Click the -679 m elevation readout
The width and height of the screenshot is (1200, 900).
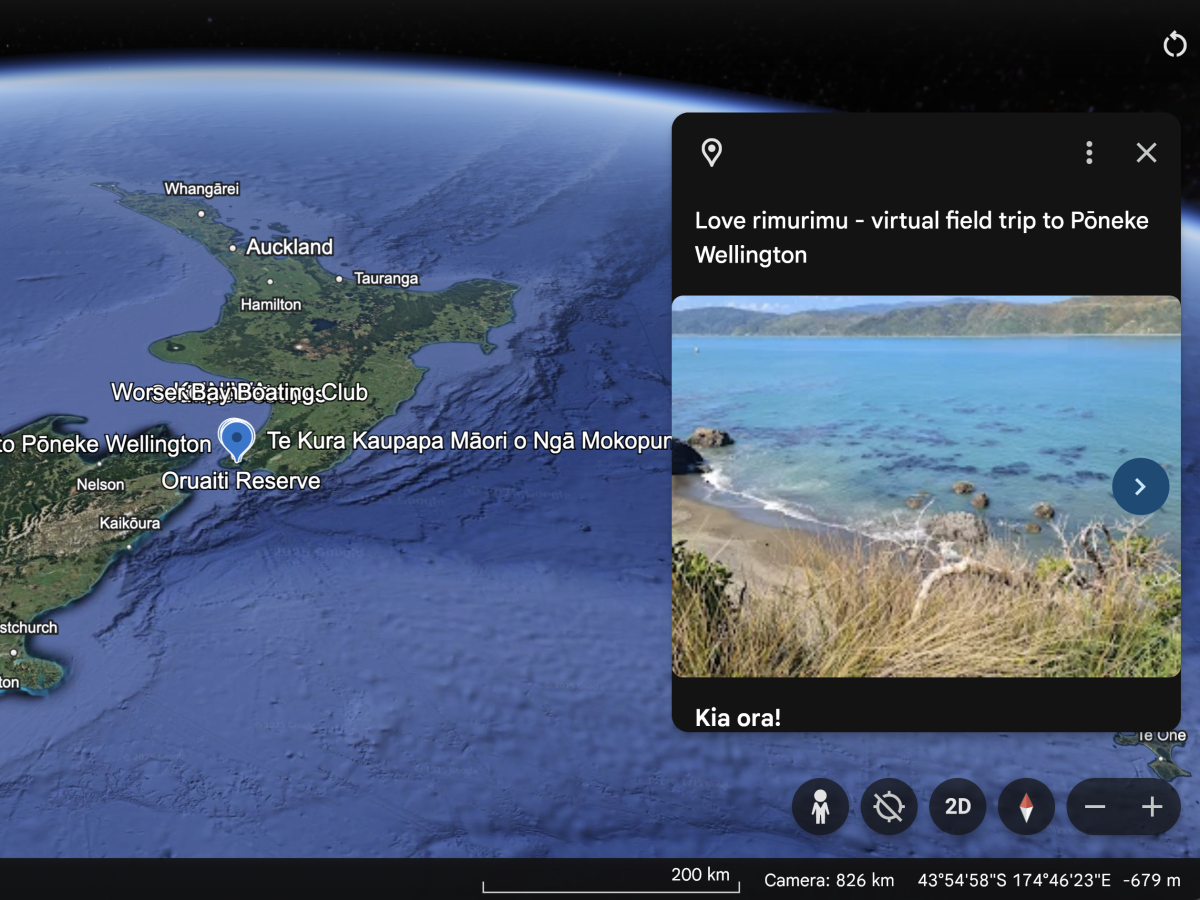pos(1151,880)
